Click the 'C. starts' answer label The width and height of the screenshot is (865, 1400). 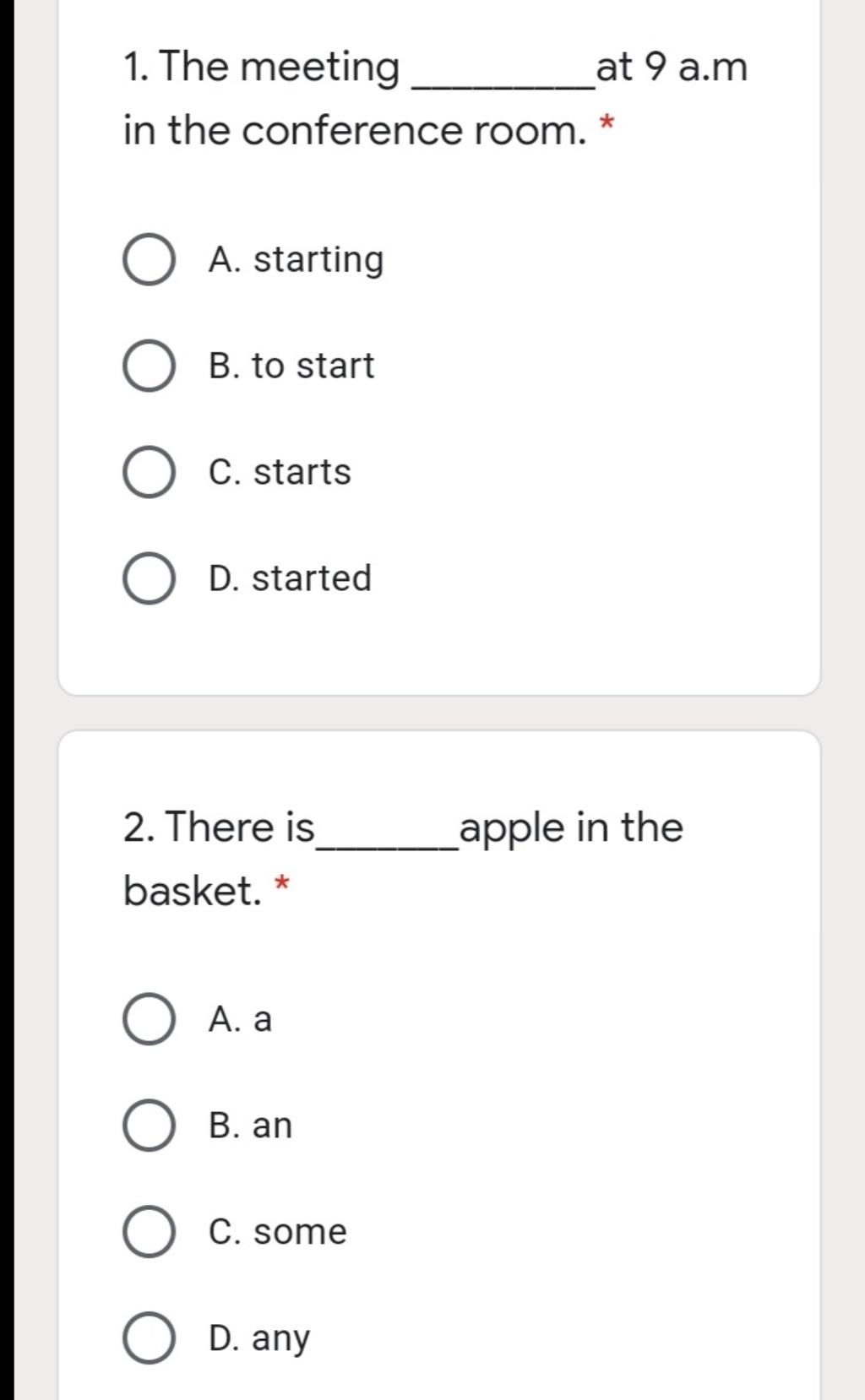[x=280, y=472]
